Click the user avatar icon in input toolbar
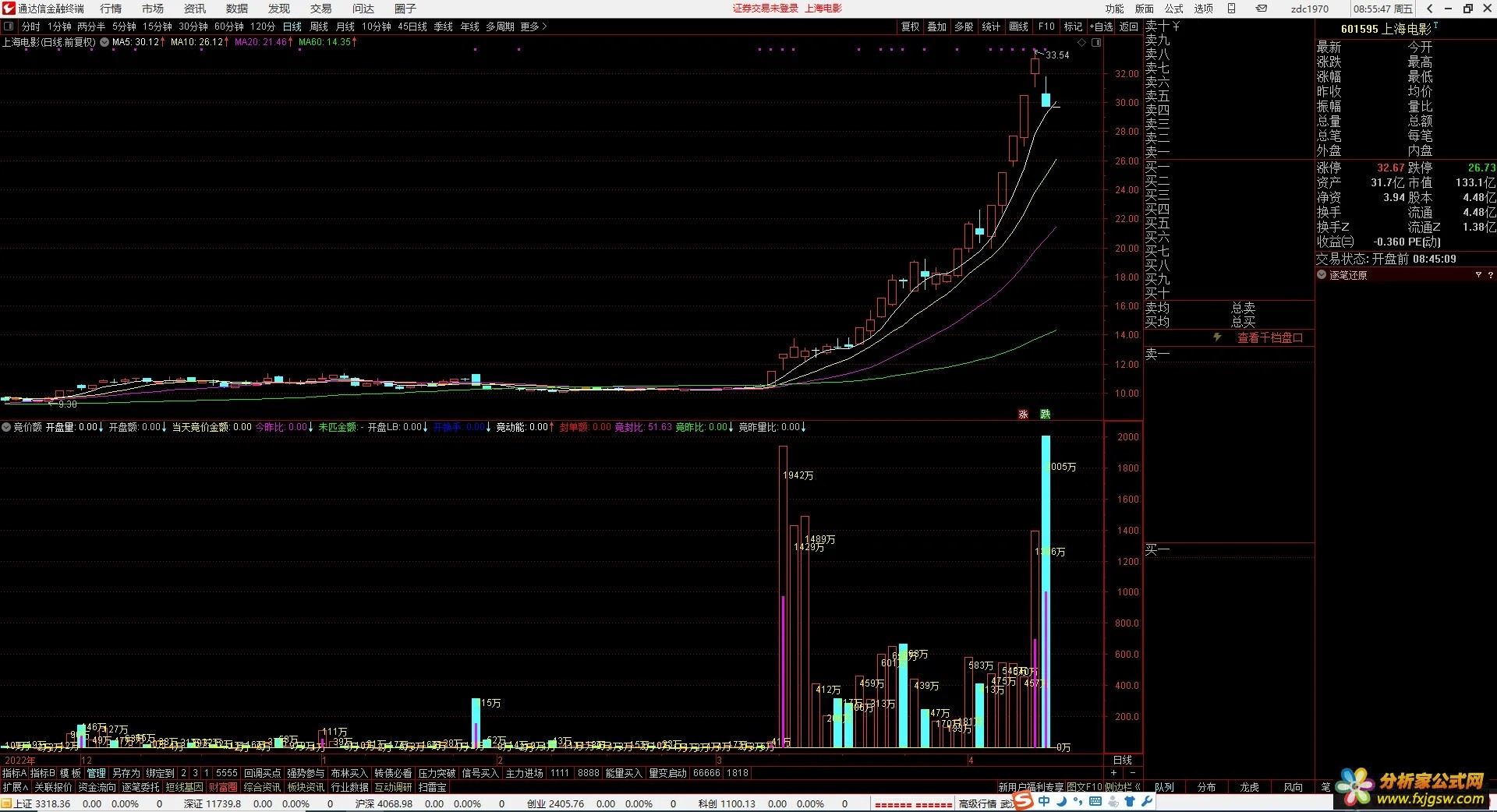 [x=1113, y=802]
